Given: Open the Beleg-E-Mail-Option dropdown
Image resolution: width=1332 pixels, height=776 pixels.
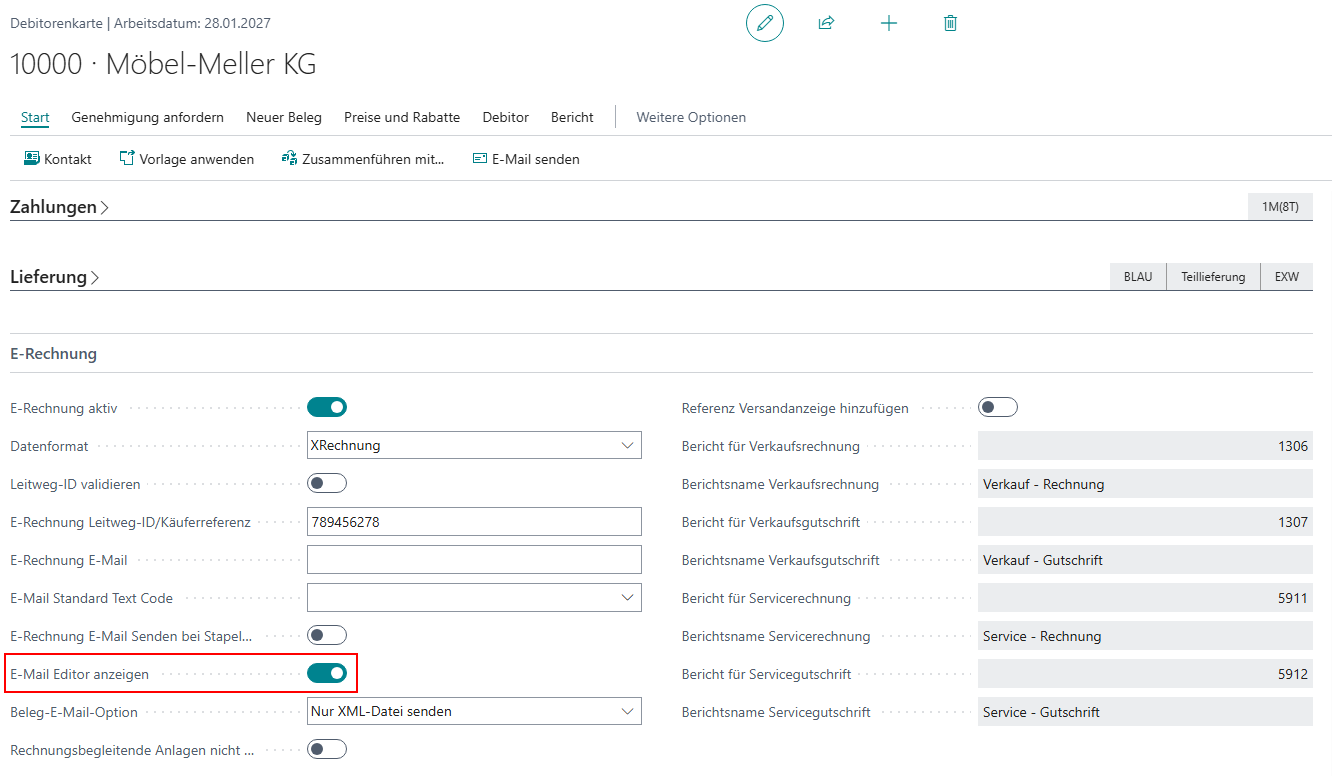Looking at the screenshot, I should click(x=474, y=711).
